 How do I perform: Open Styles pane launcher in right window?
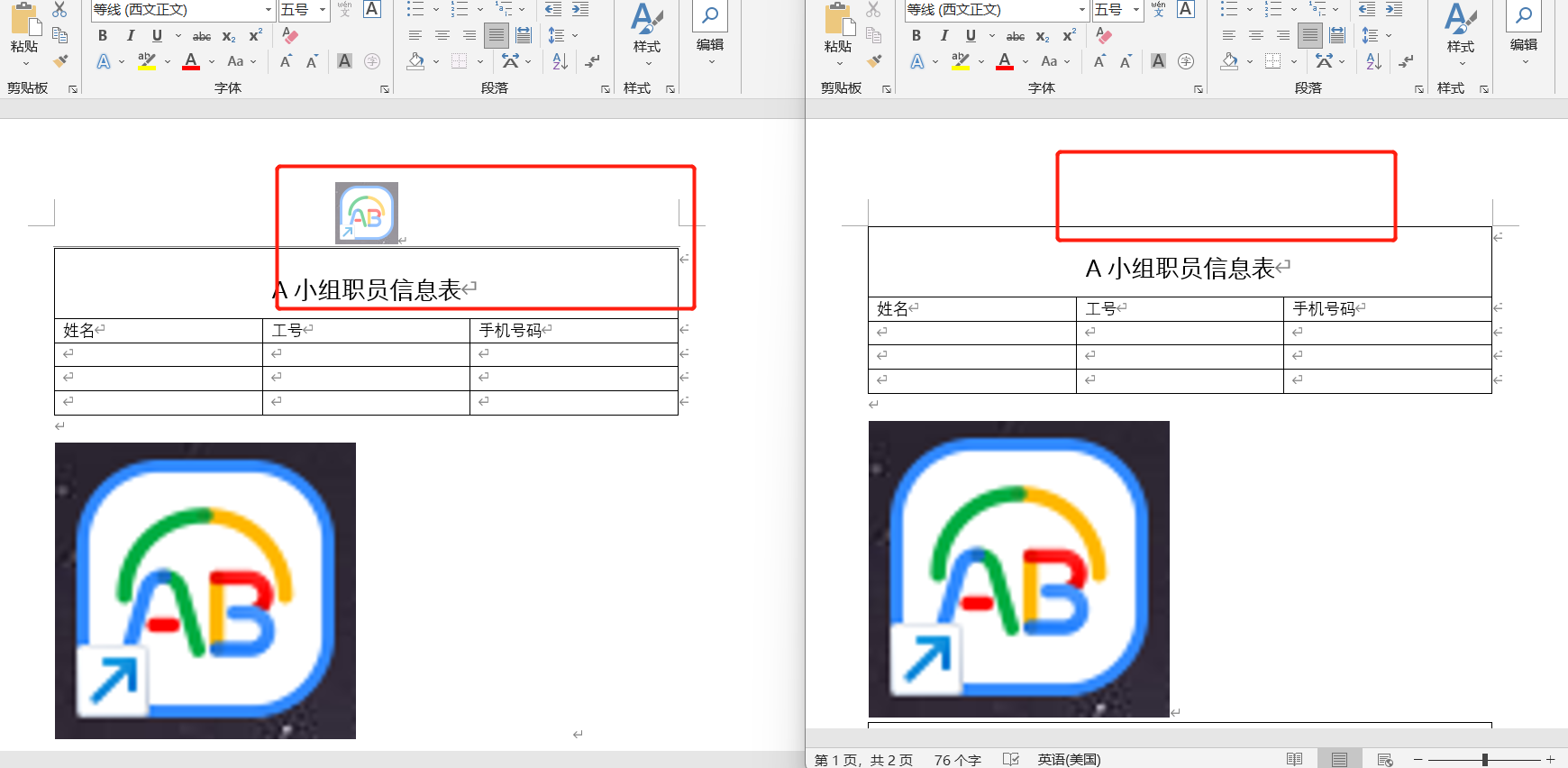[1483, 89]
